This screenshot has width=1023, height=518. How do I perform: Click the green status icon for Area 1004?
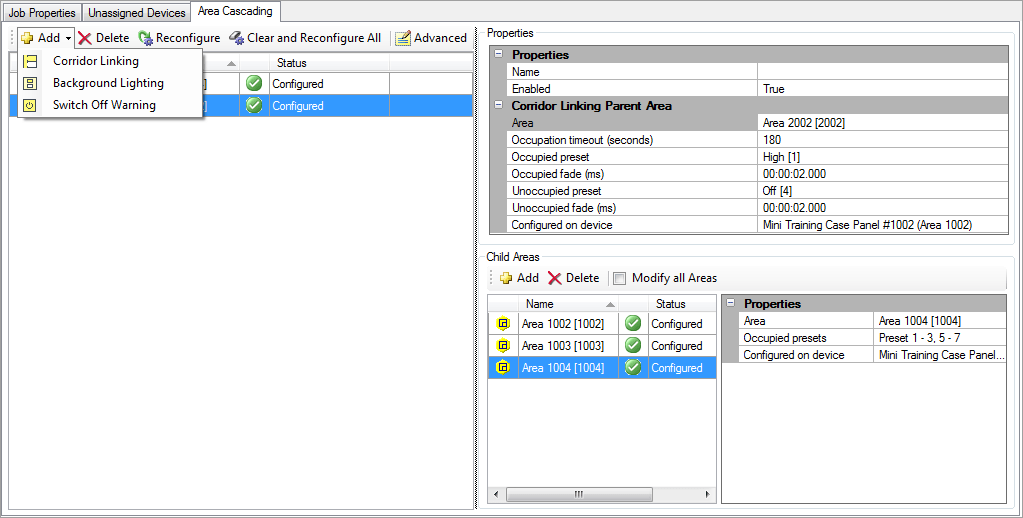[x=633, y=368]
